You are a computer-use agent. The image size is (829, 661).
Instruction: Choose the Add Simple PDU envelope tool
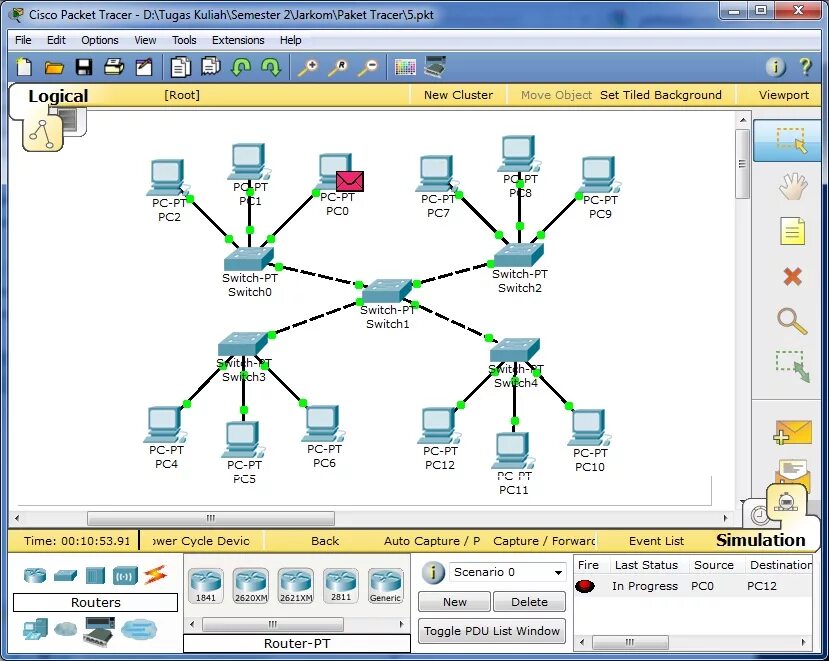point(793,433)
